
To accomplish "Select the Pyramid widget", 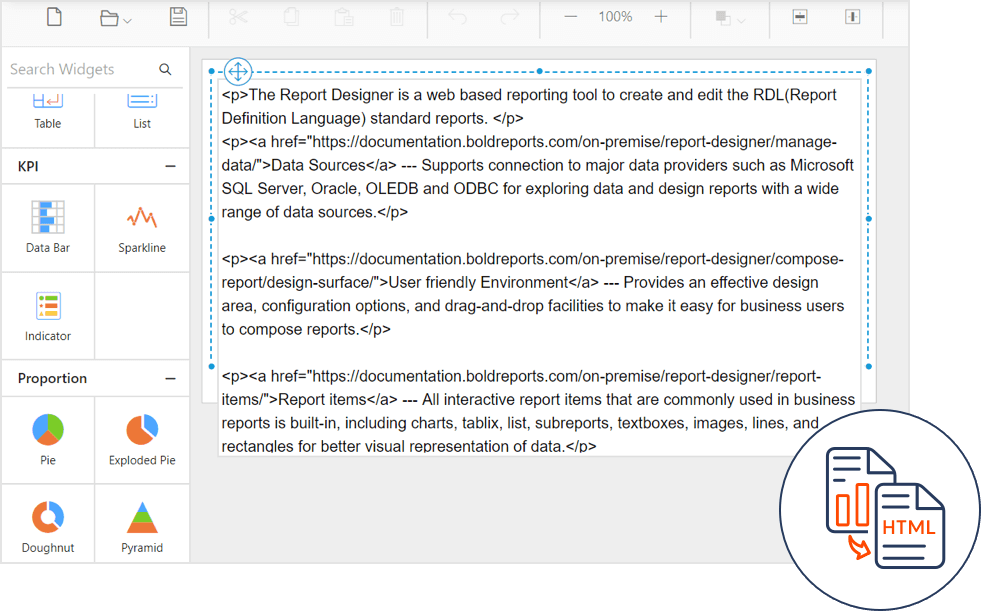I will (141, 523).
